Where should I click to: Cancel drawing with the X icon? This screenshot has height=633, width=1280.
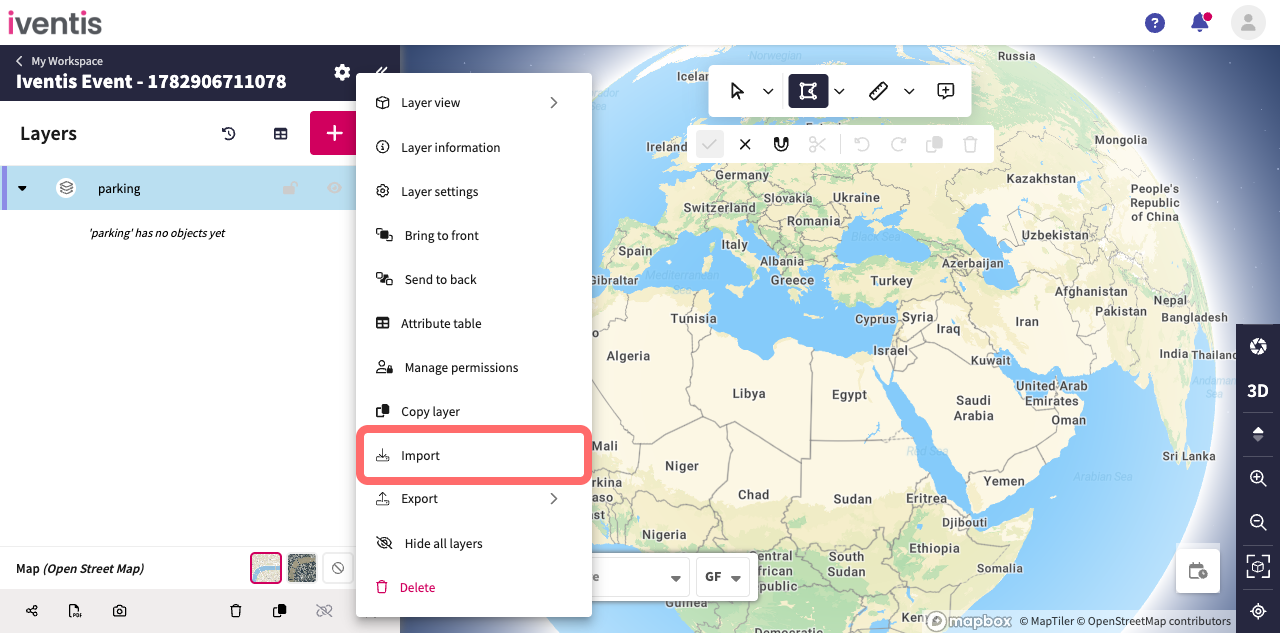(745, 144)
